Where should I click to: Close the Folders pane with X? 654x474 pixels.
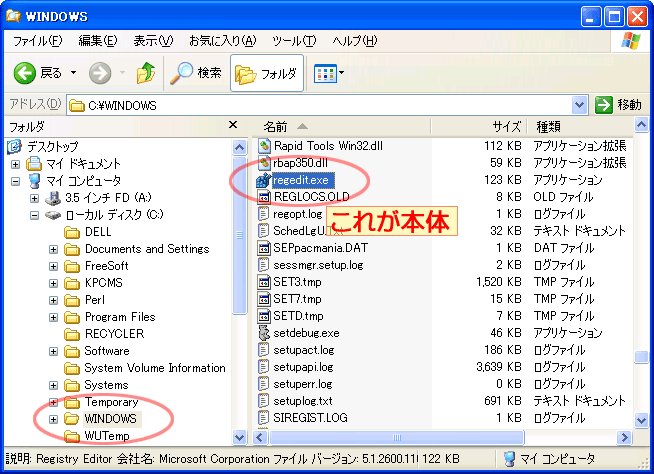click(233, 125)
